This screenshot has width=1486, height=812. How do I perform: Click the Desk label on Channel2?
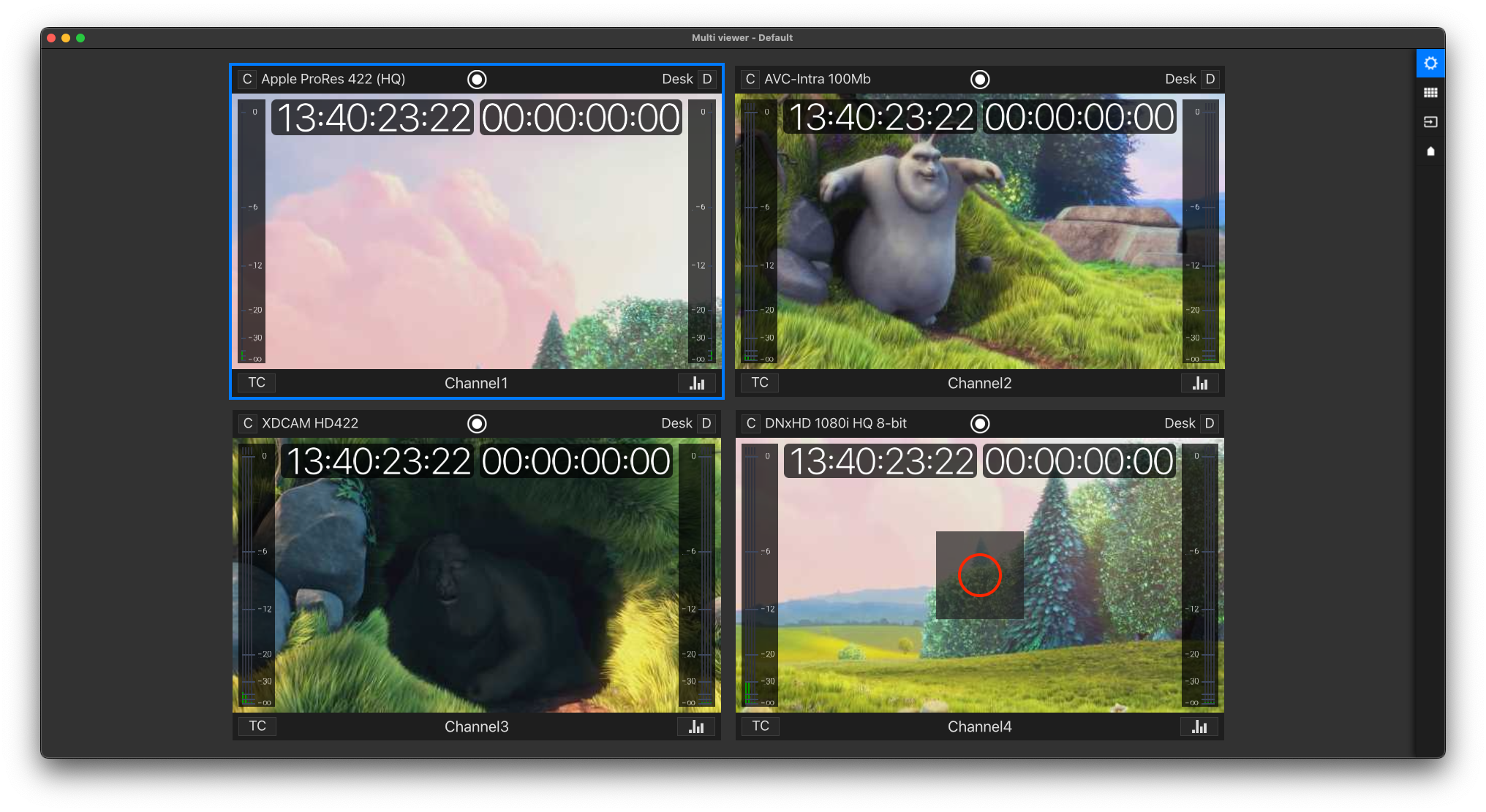click(x=1180, y=79)
